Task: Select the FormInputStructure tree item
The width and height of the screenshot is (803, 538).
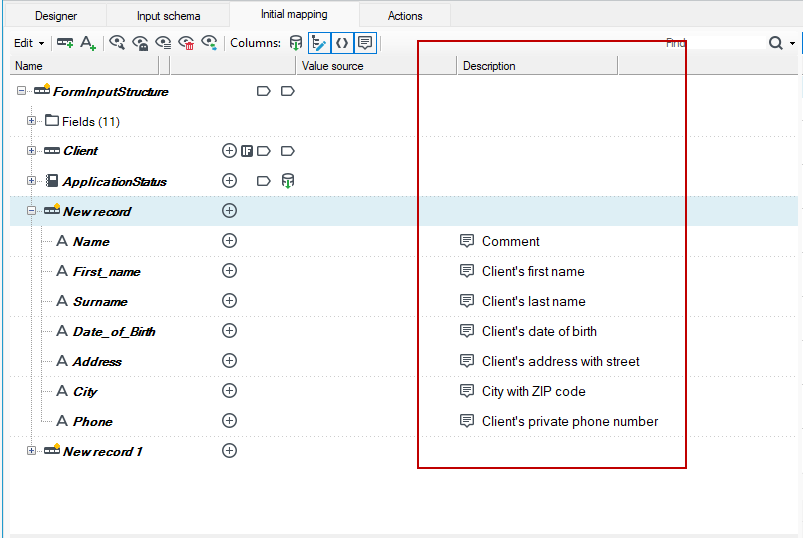Action: click(x=111, y=92)
